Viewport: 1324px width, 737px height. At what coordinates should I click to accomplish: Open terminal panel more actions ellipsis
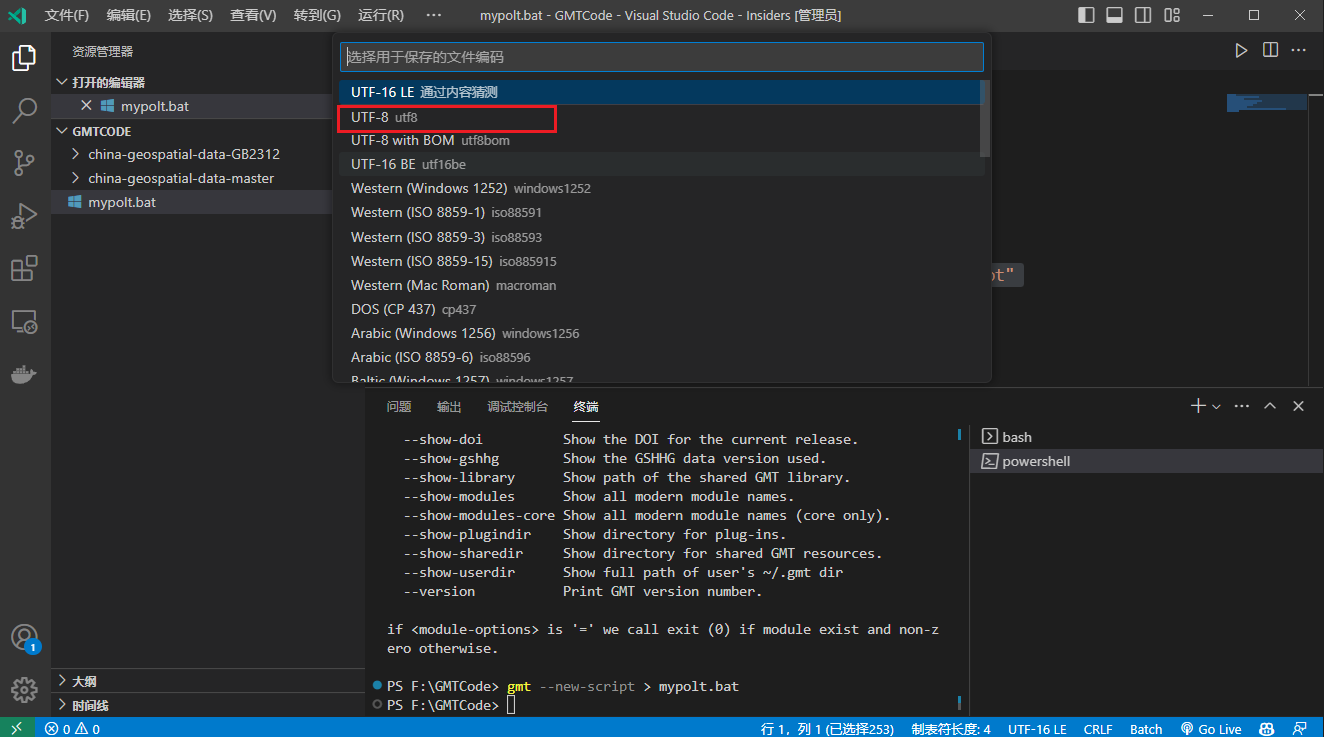1242,406
